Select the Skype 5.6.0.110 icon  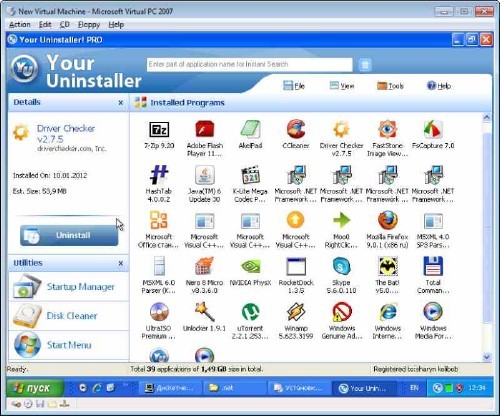(341, 266)
